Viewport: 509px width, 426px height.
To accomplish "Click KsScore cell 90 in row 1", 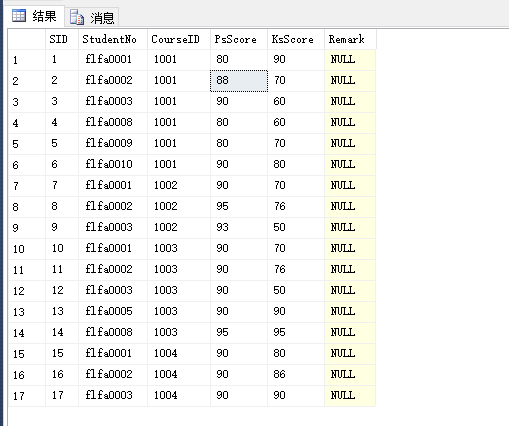I will point(296,60).
